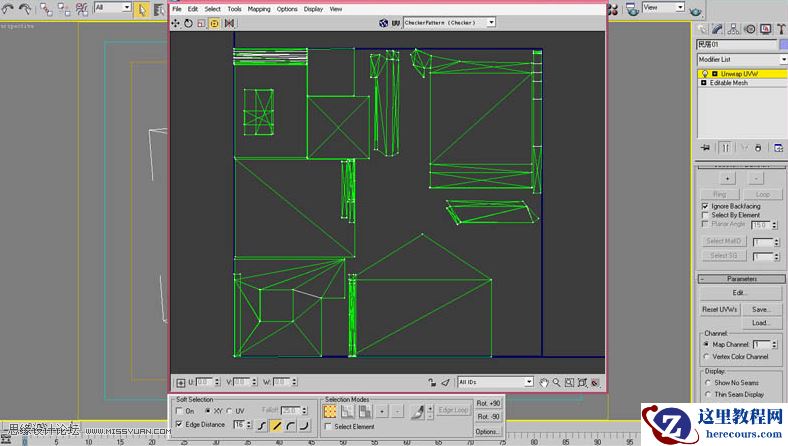The image size is (788, 446).
Task: Click the Redo arrow in main toolbar
Action: 24,9
